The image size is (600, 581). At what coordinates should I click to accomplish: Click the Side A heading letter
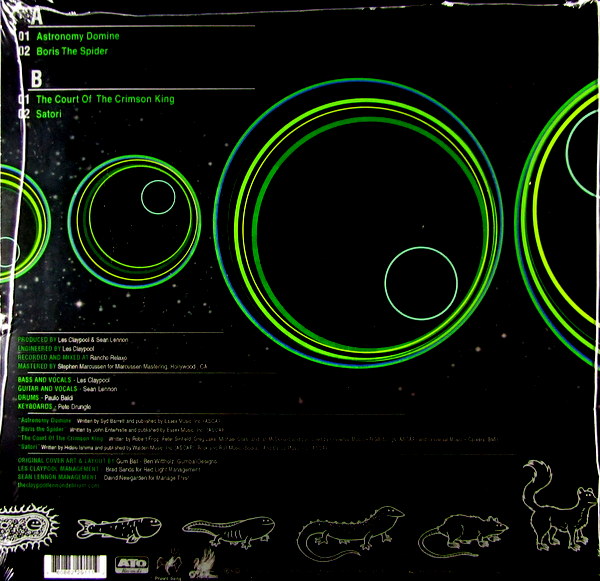(36, 16)
